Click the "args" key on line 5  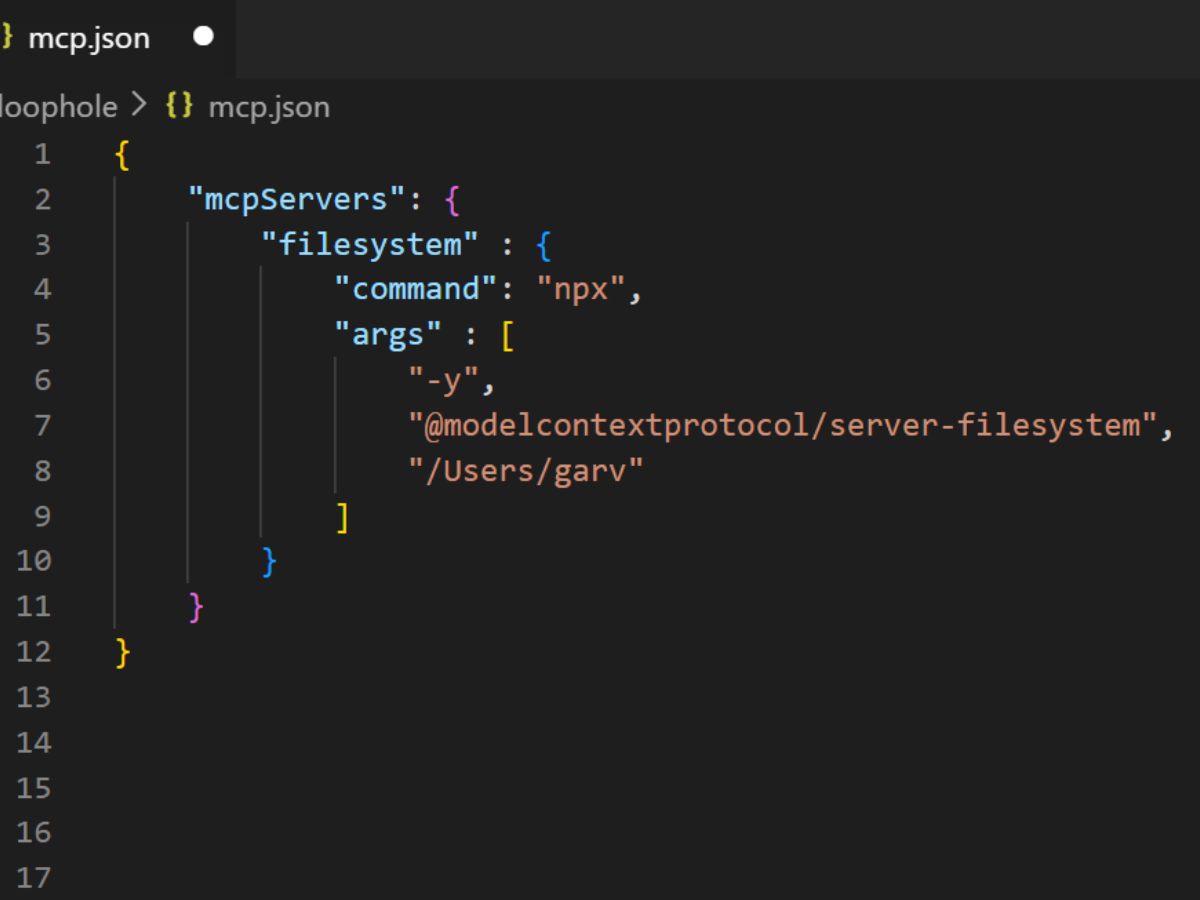388,335
